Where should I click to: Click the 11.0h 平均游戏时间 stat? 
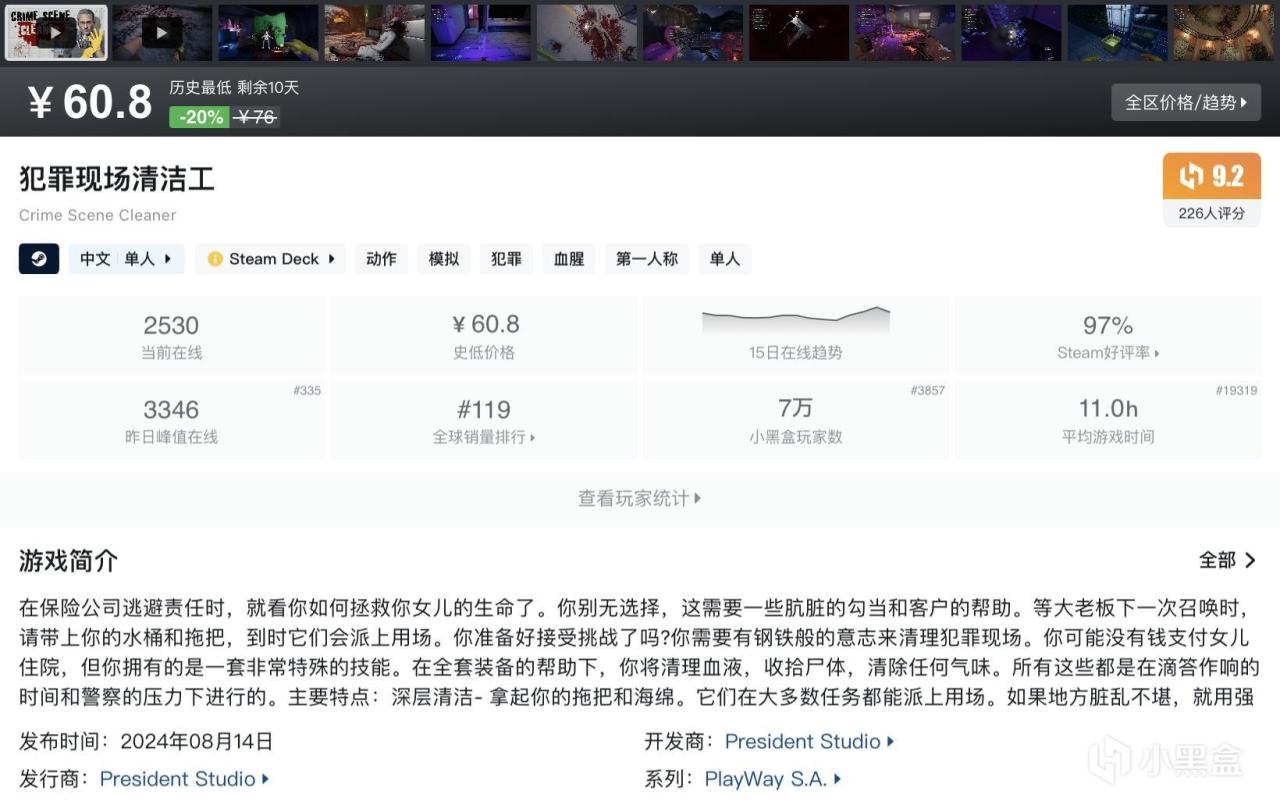[1108, 420]
